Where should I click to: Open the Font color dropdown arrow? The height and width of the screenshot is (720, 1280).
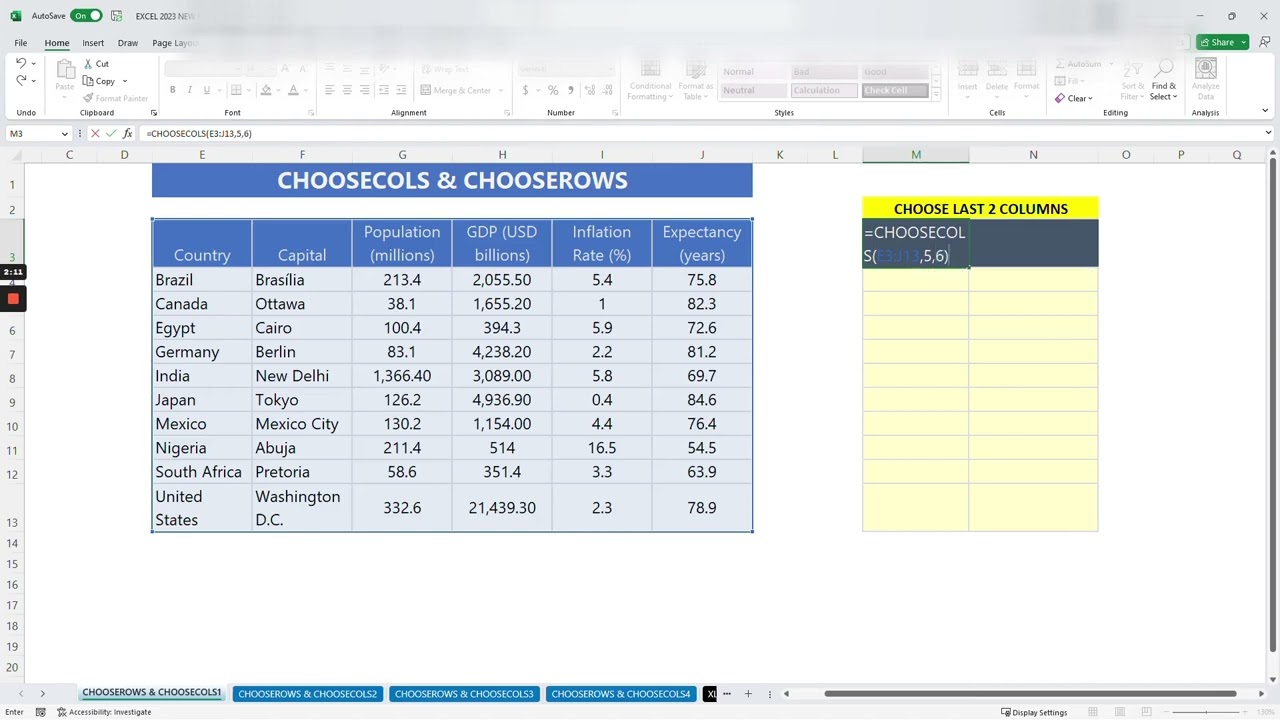(x=304, y=90)
